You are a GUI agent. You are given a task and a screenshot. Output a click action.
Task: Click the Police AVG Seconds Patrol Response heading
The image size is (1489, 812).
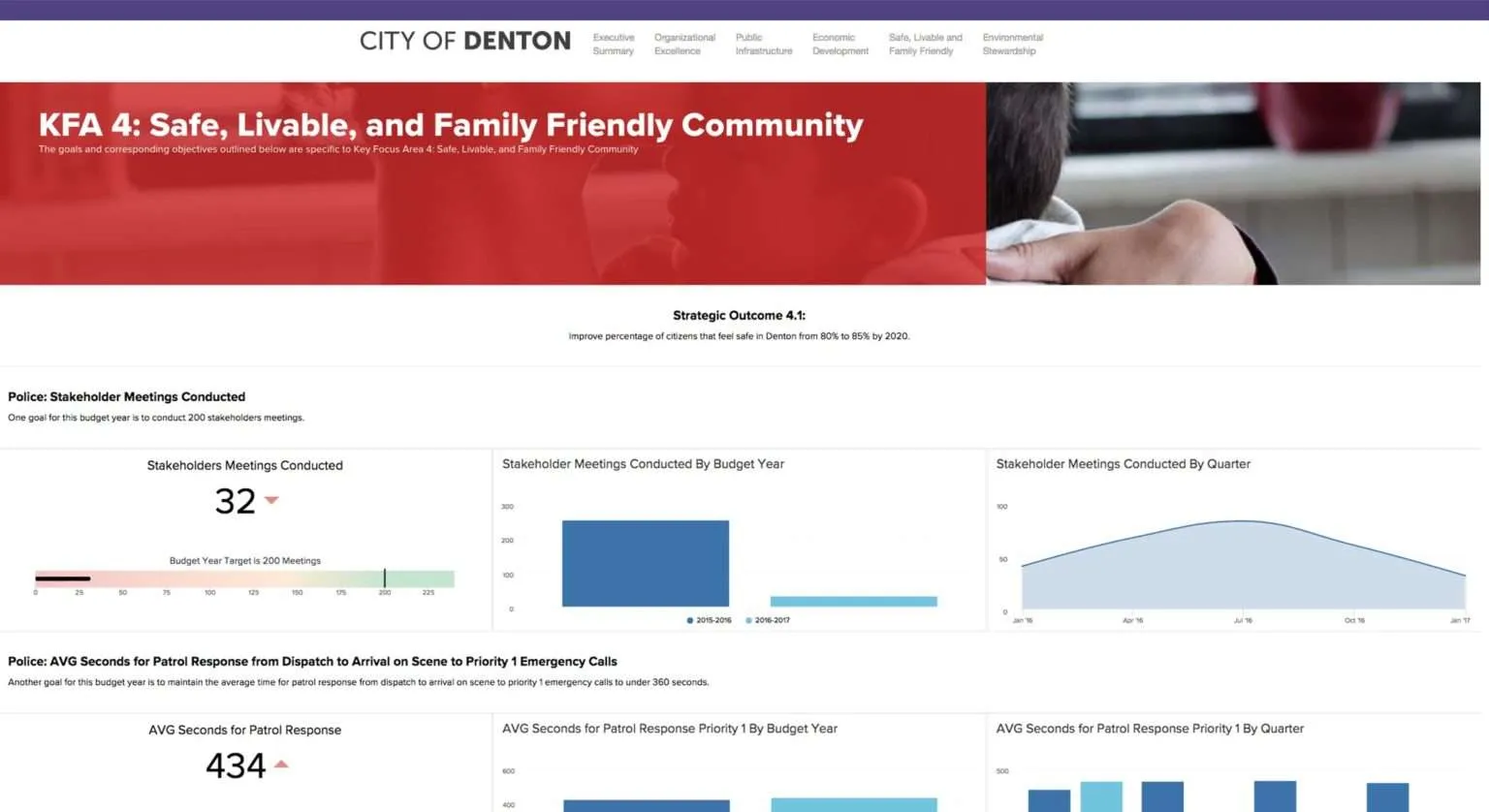point(312,661)
